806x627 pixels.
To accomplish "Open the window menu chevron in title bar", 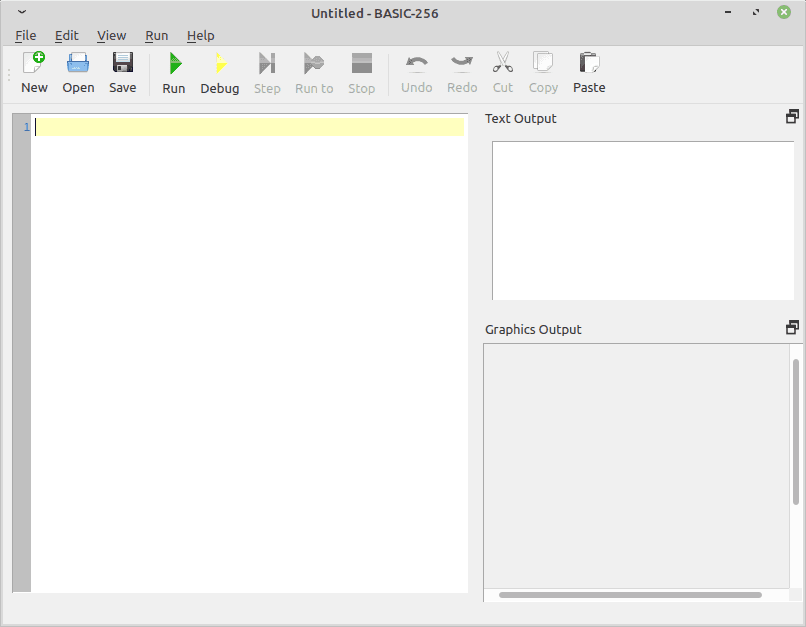I will point(22,12).
